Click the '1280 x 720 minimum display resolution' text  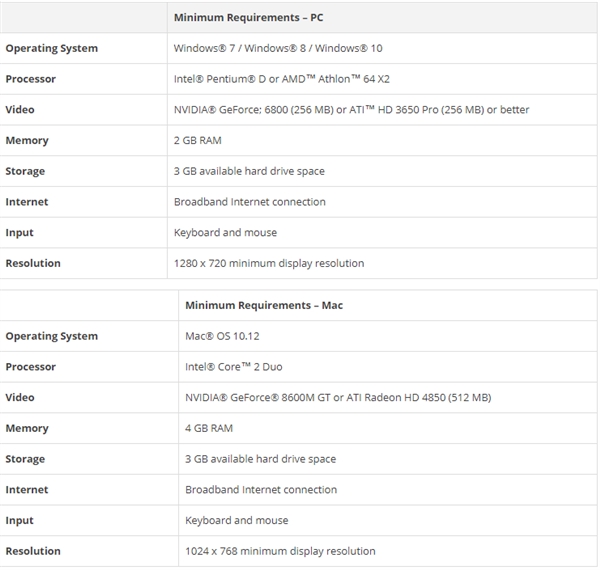268,264
